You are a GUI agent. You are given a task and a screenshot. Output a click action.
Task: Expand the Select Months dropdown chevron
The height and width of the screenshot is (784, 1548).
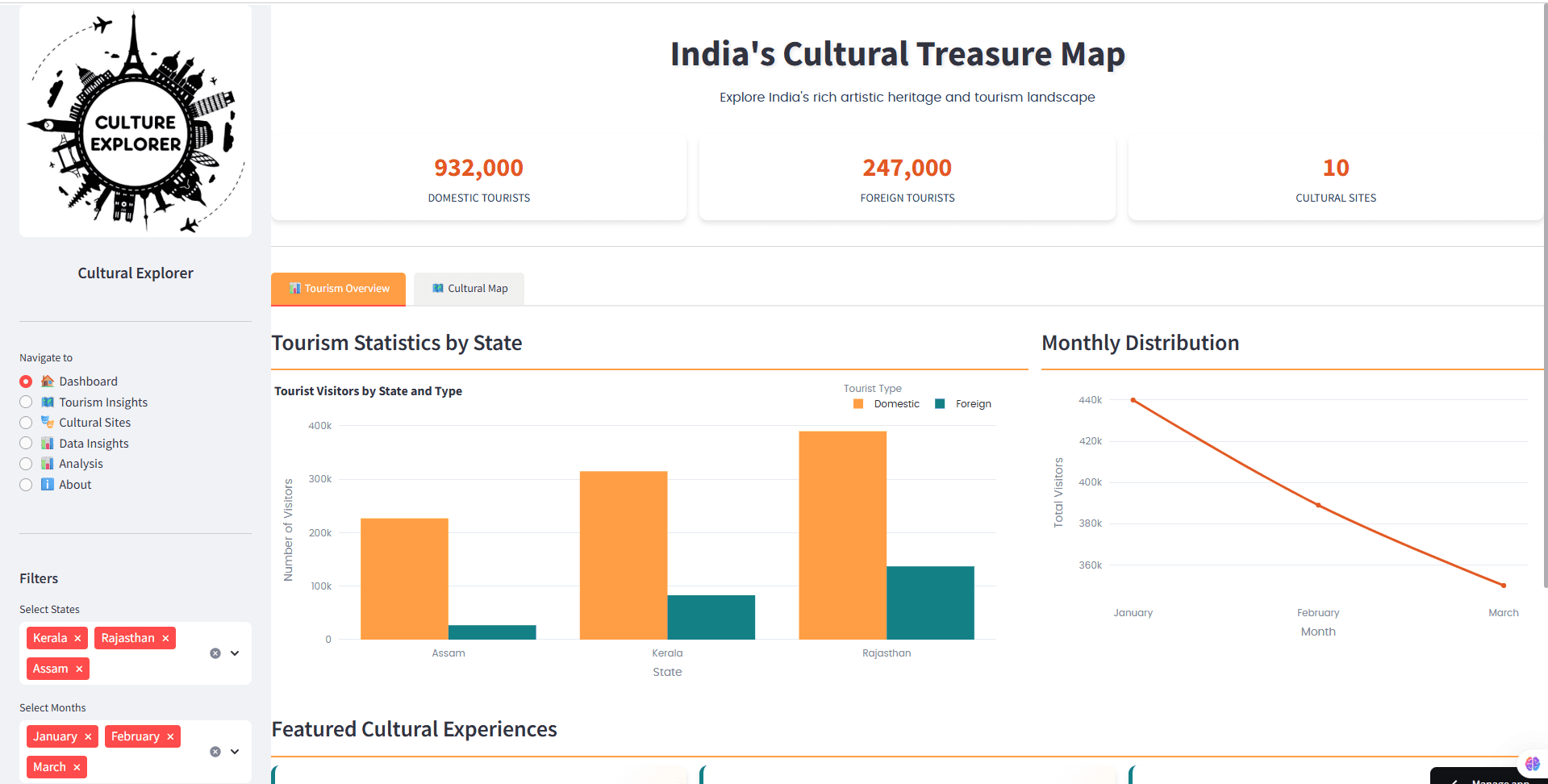(235, 751)
